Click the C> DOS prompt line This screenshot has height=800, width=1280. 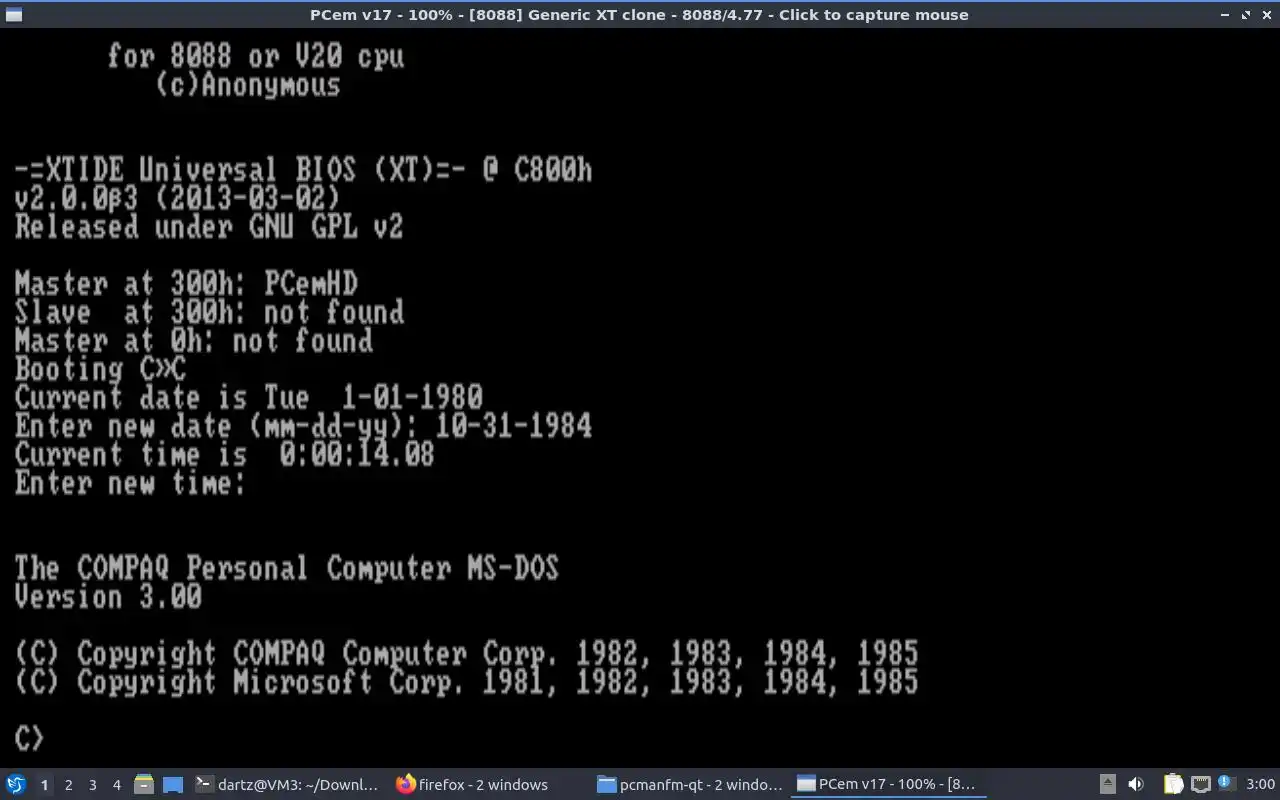[29, 739]
